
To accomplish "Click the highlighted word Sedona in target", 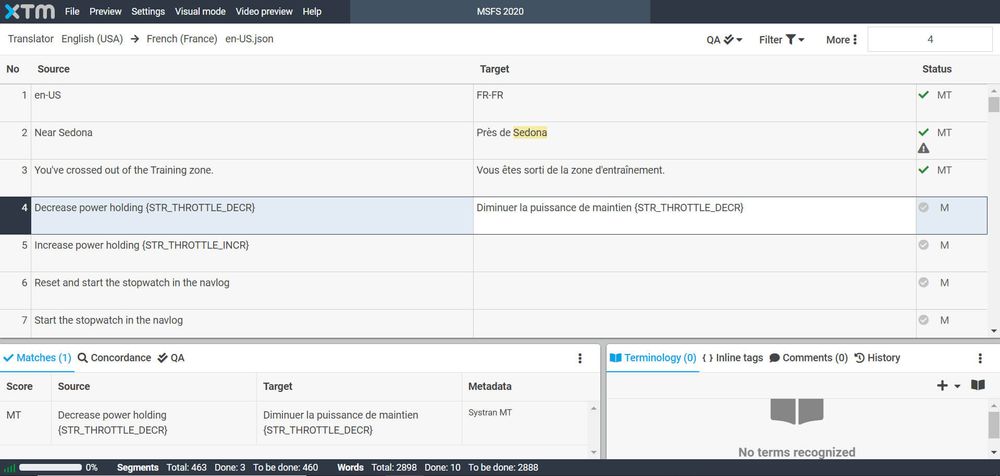I will point(530,133).
